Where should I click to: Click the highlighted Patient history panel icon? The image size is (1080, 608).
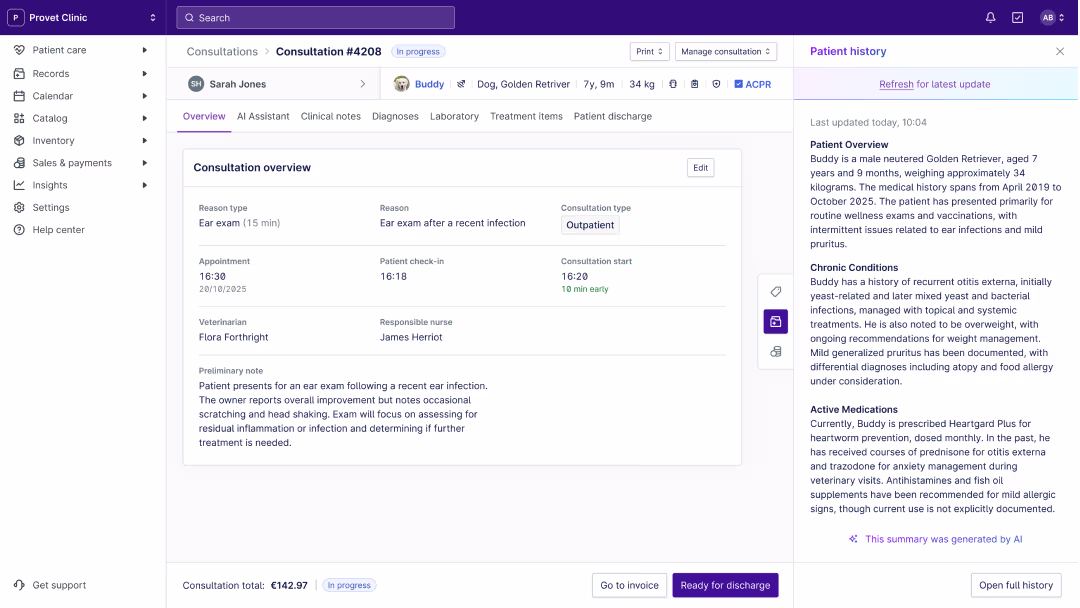pyautogui.click(x=775, y=321)
